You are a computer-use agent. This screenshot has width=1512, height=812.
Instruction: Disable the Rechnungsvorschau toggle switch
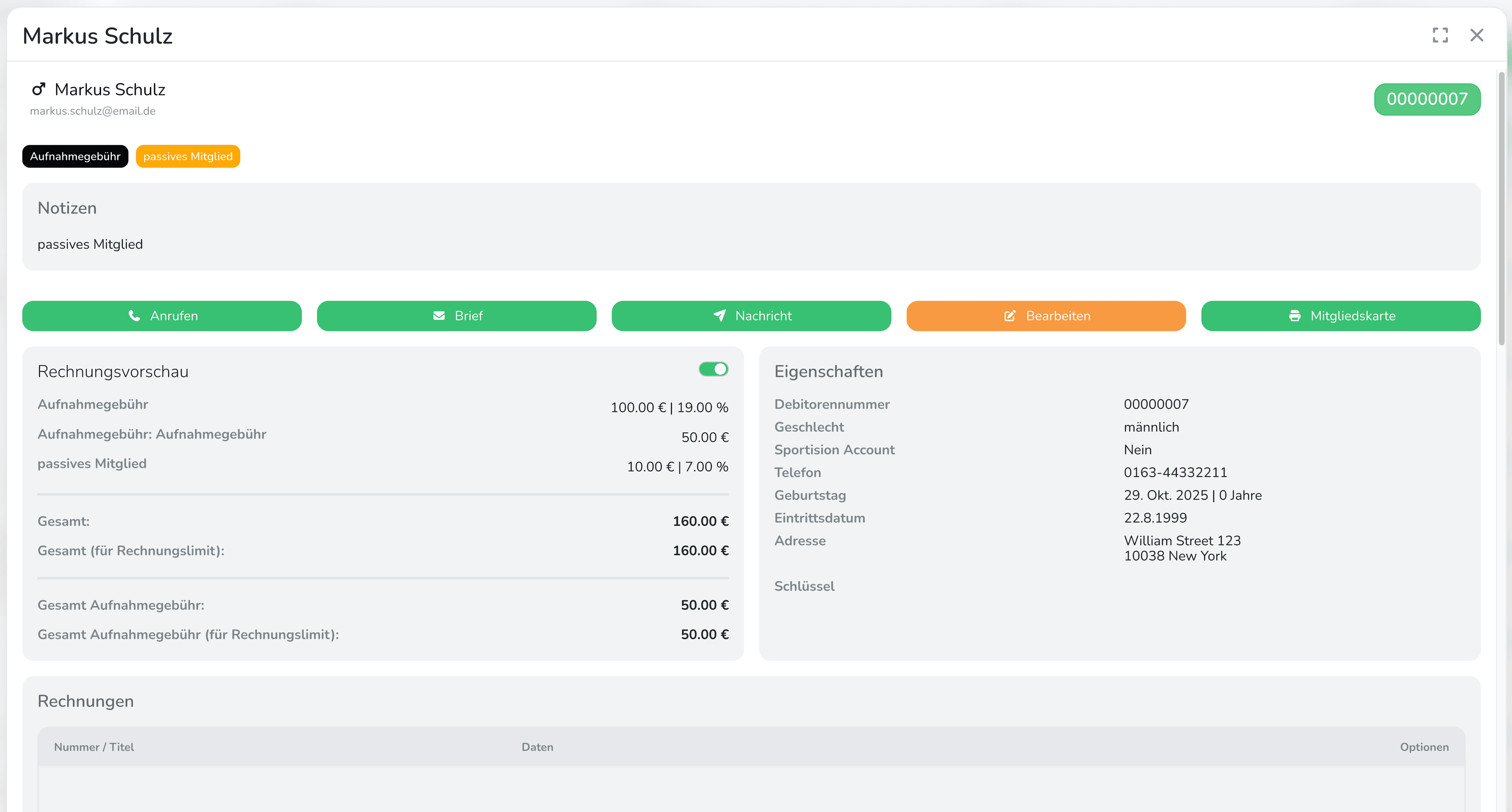(713, 369)
